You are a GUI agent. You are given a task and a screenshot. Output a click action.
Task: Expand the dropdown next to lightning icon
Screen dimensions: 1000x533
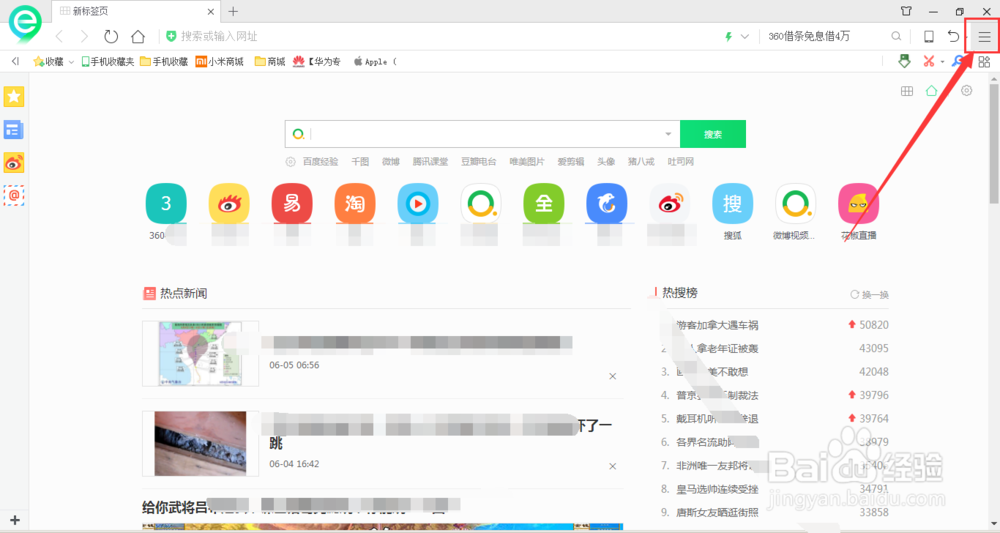(x=744, y=36)
